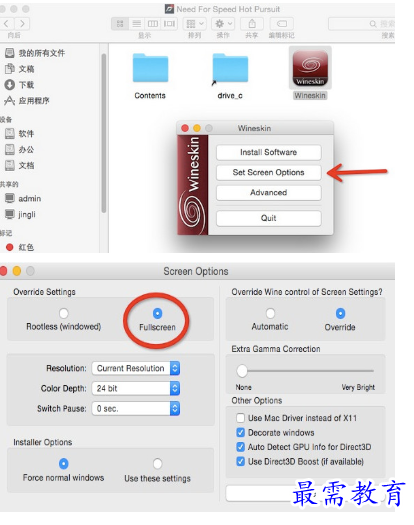Uncheck Decorate windows

tap(240, 433)
